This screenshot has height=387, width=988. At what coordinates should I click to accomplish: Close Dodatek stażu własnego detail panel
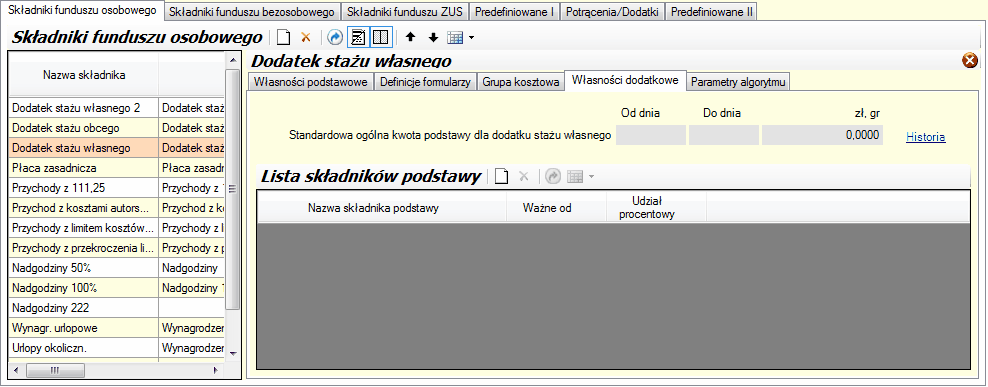coord(970,61)
